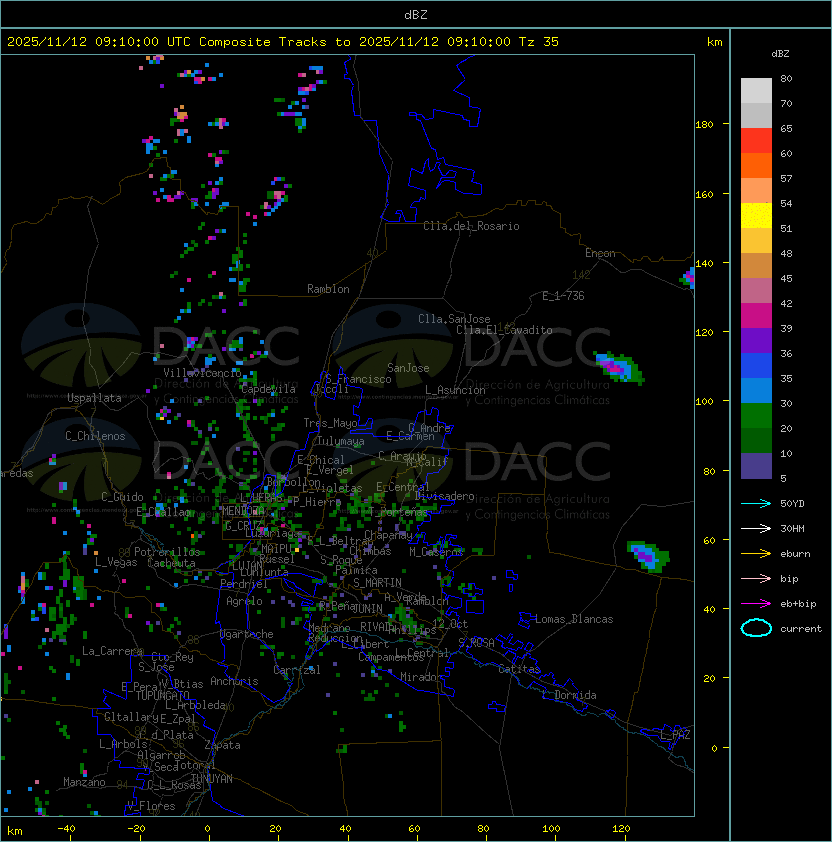Click the Composite Tracks timestamp header
Screen dimensions: 832x842
pos(283,42)
